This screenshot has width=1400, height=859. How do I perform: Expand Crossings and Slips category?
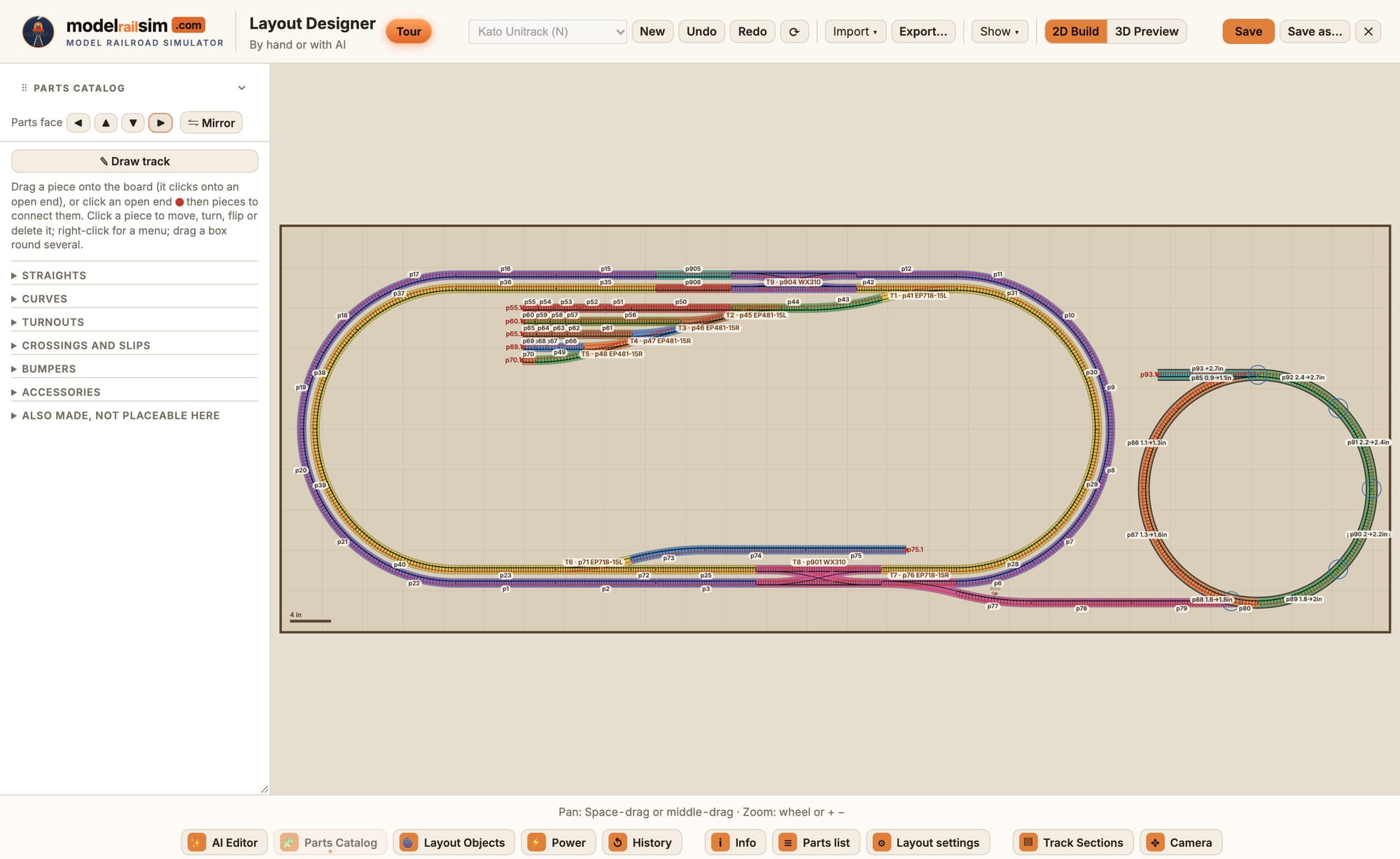point(134,345)
